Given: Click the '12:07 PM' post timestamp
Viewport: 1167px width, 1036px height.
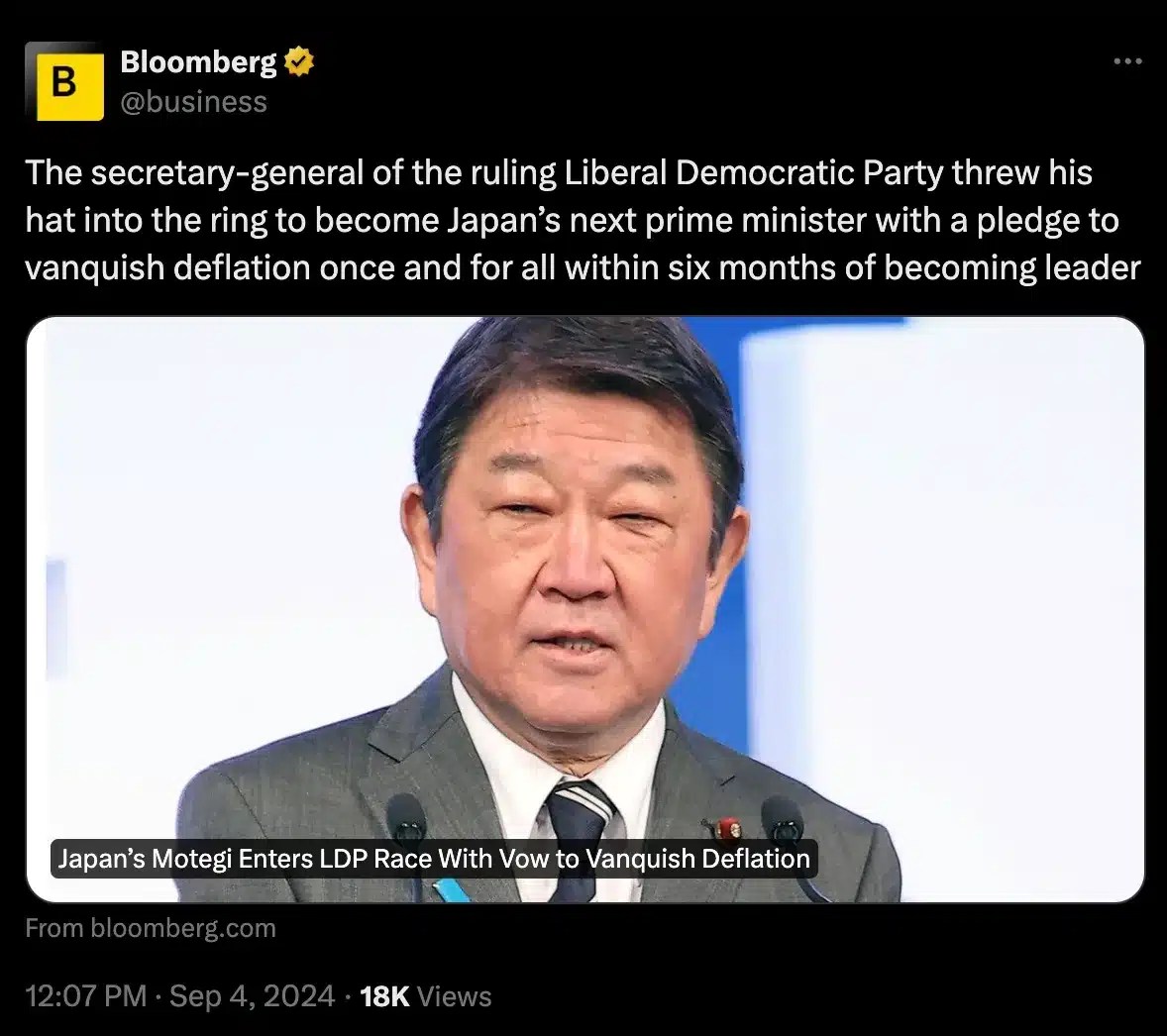Looking at the screenshot, I should [x=85, y=995].
